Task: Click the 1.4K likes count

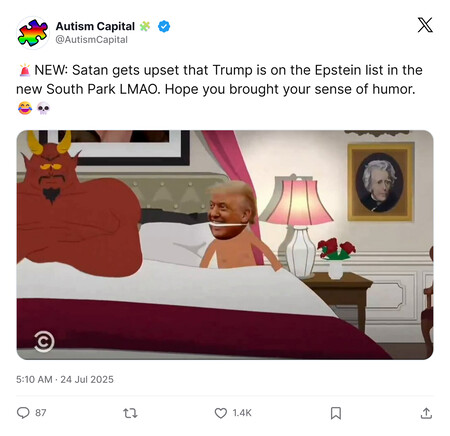Action: 242,413
